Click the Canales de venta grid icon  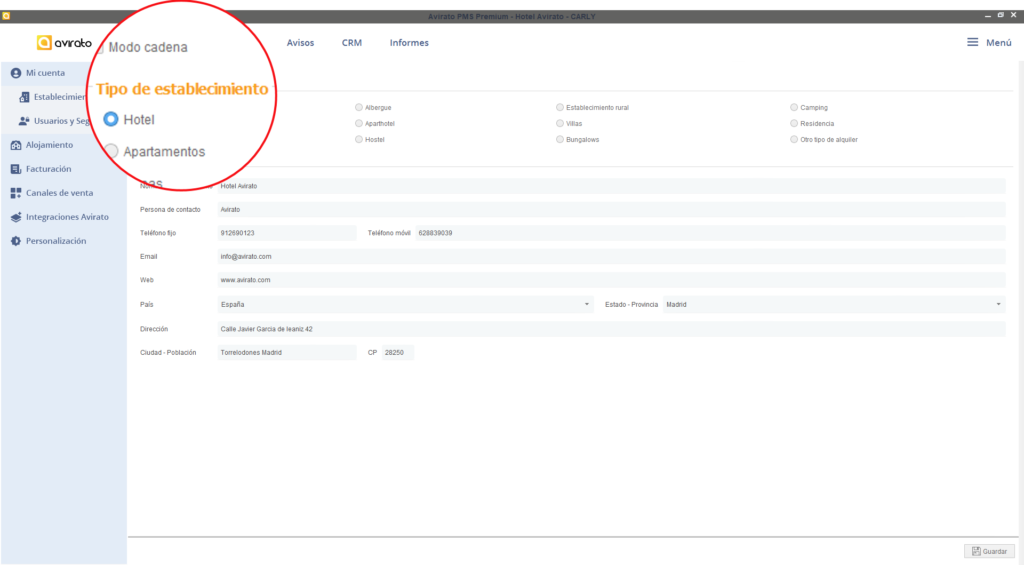pos(16,193)
